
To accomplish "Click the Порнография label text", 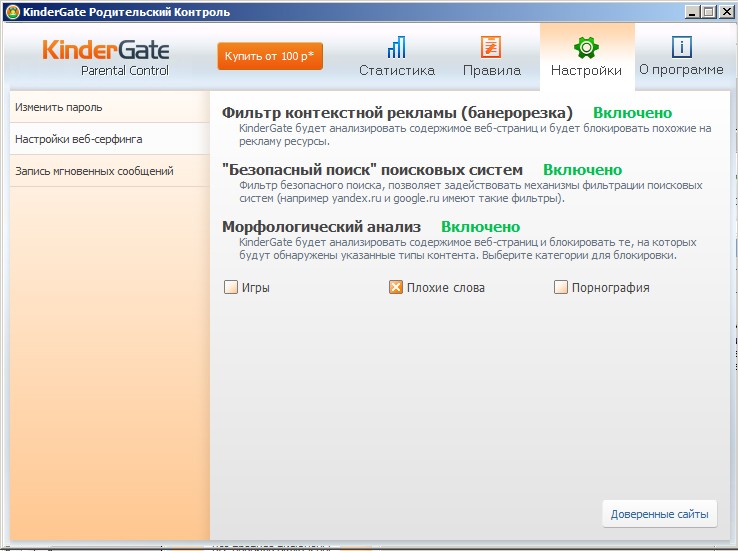I will [610, 287].
